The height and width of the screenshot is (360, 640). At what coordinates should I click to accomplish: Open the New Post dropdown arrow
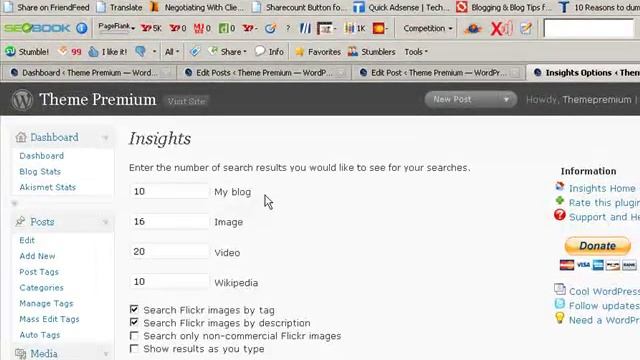tap(506, 99)
